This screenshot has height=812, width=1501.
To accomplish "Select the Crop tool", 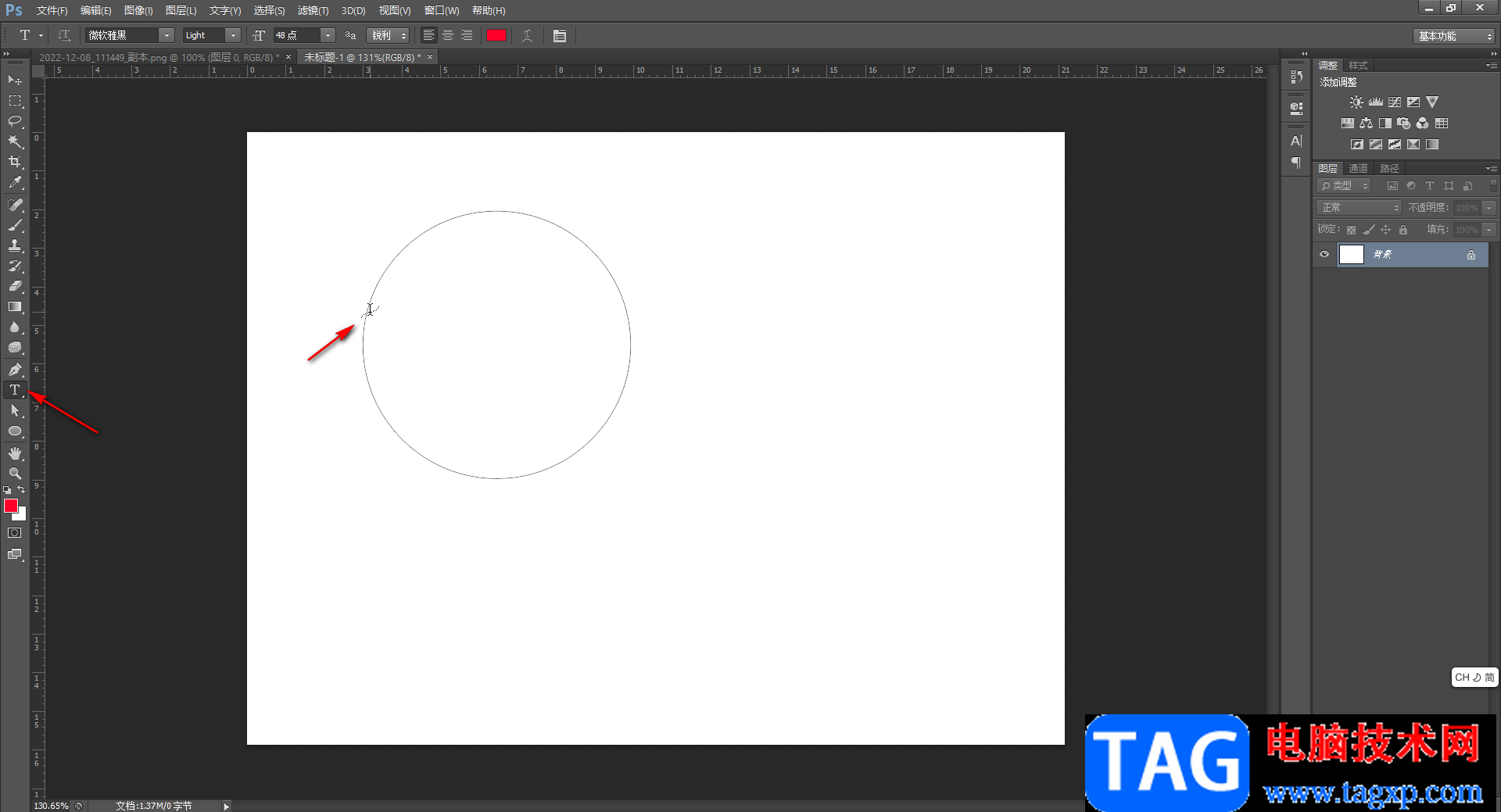I will (15, 162).
